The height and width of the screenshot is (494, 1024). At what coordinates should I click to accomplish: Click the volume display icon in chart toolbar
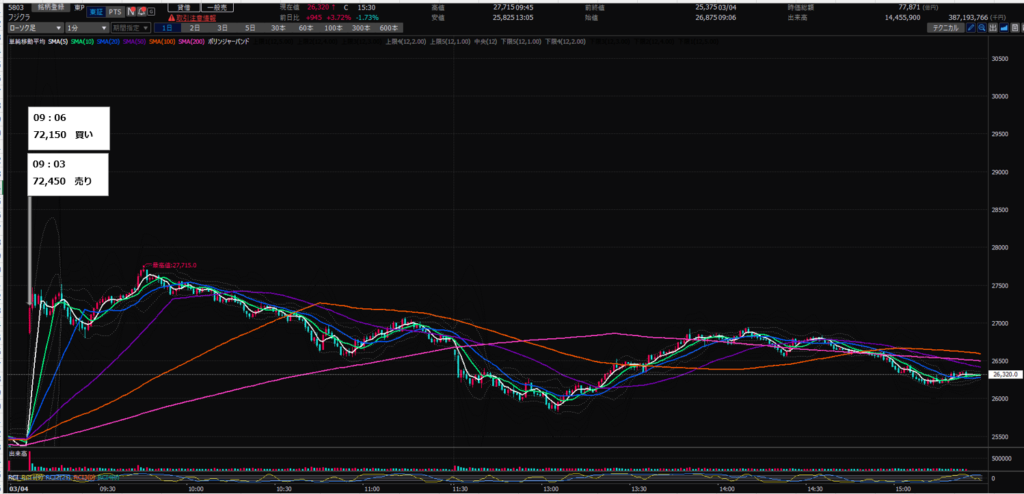click(994, 28)
